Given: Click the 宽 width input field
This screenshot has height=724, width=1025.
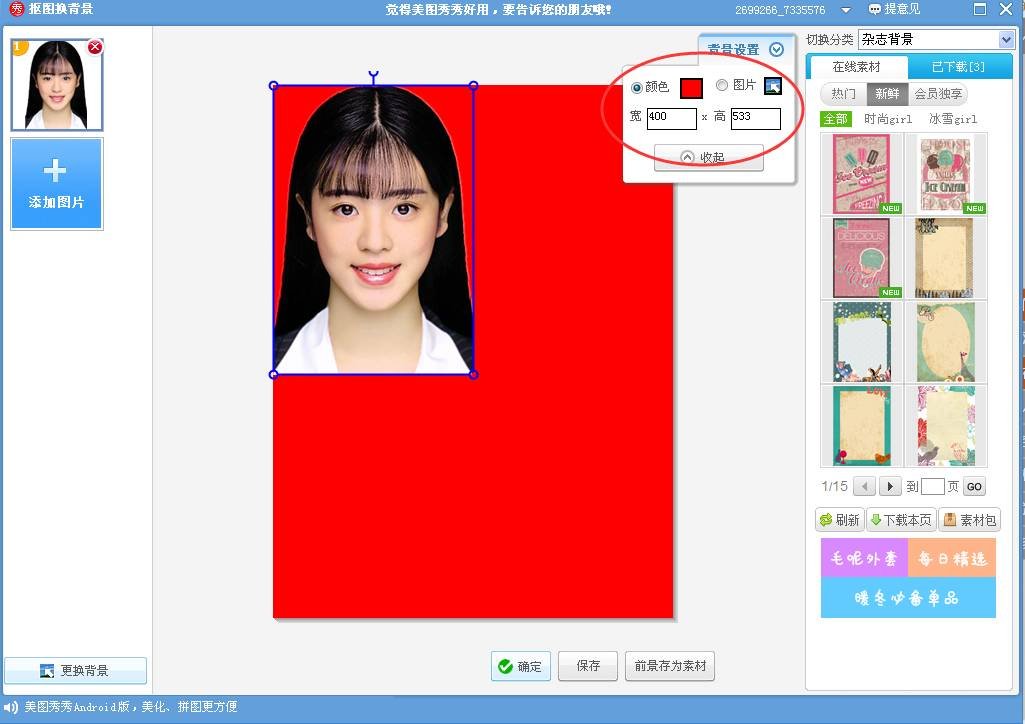Looking at the screenshot, I should coord(671,118).
